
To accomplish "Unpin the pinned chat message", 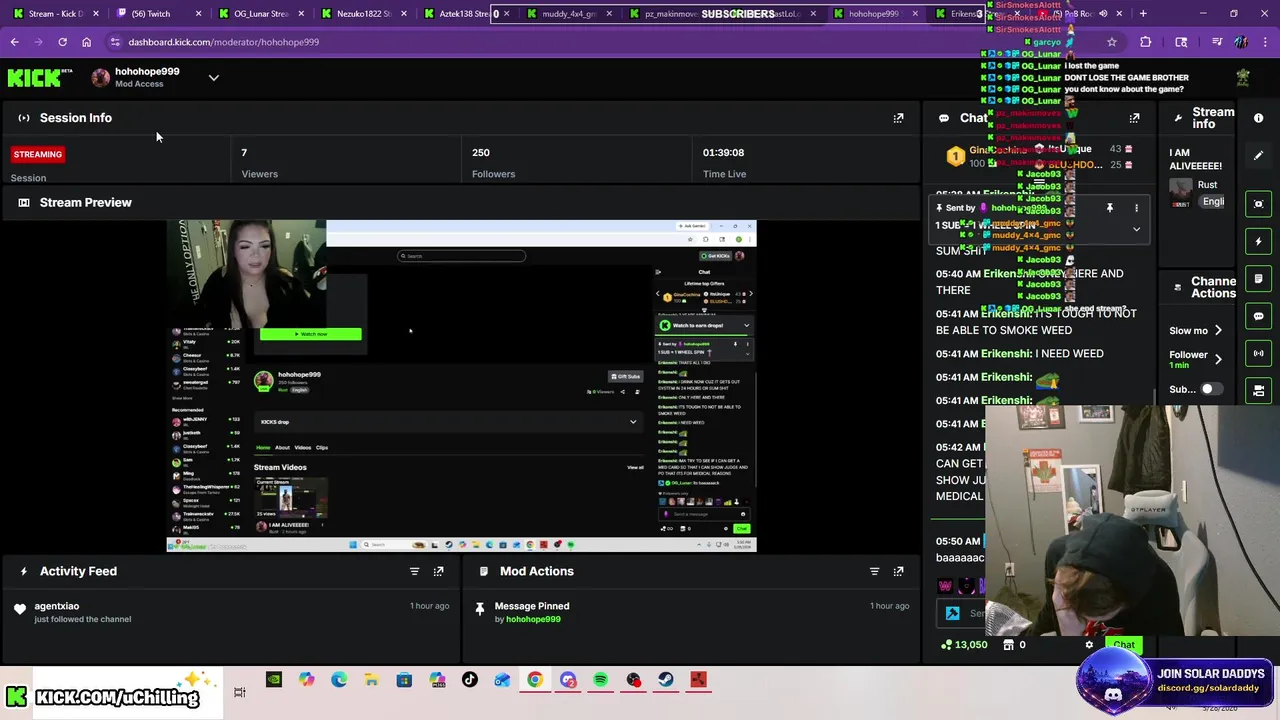I will click(x=1109, y=208).
